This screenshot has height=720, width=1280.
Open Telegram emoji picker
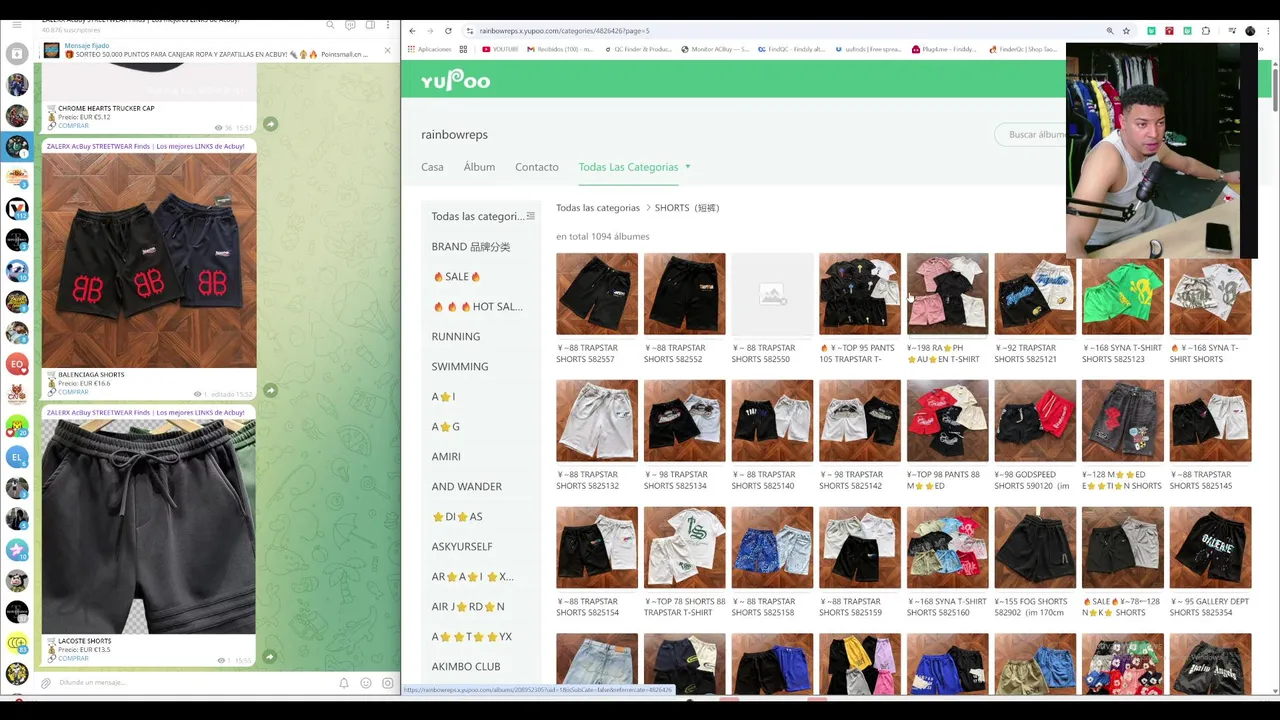366,683
